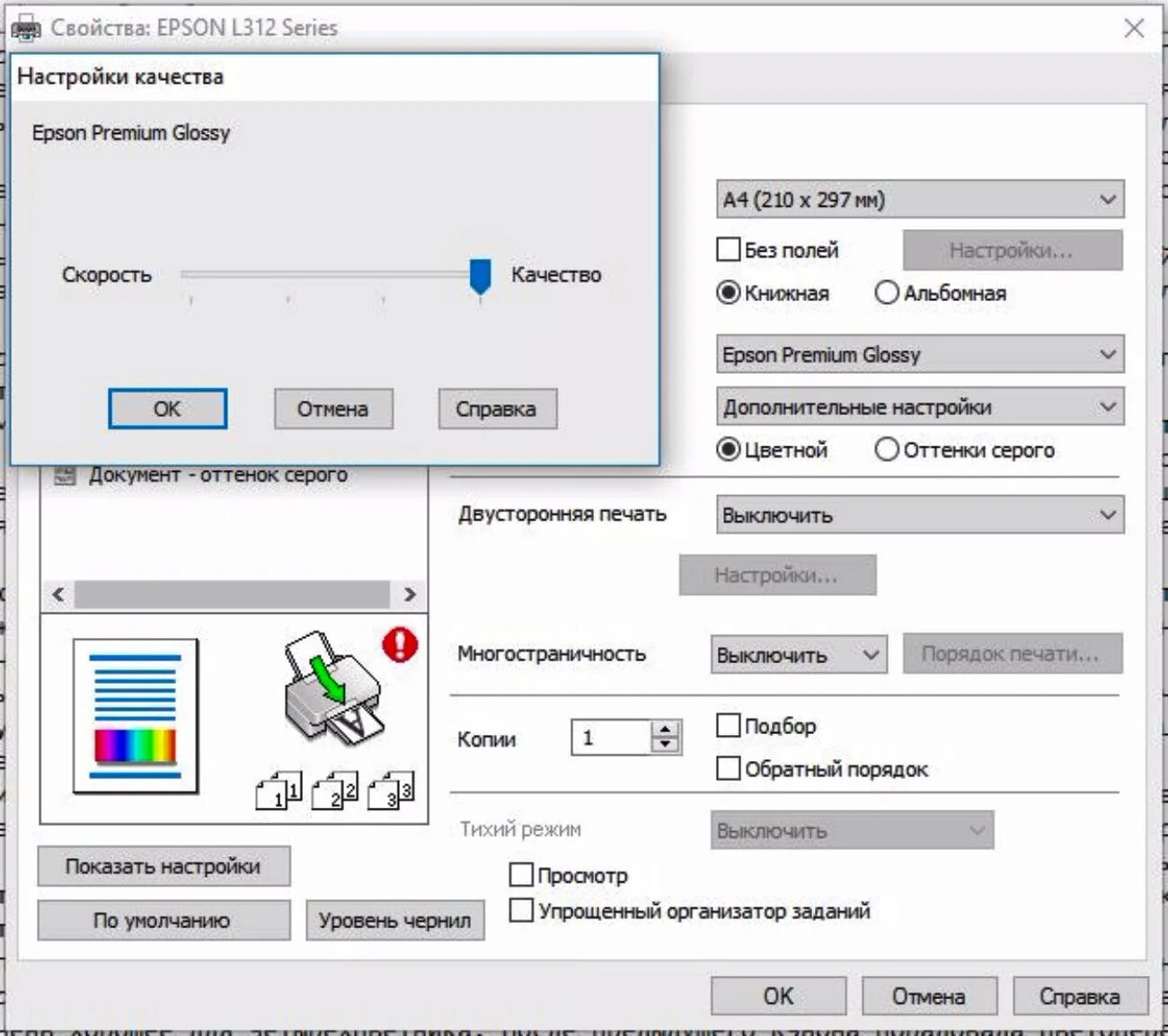Select 'Оттенки серого' color mode

pos(886,449)
